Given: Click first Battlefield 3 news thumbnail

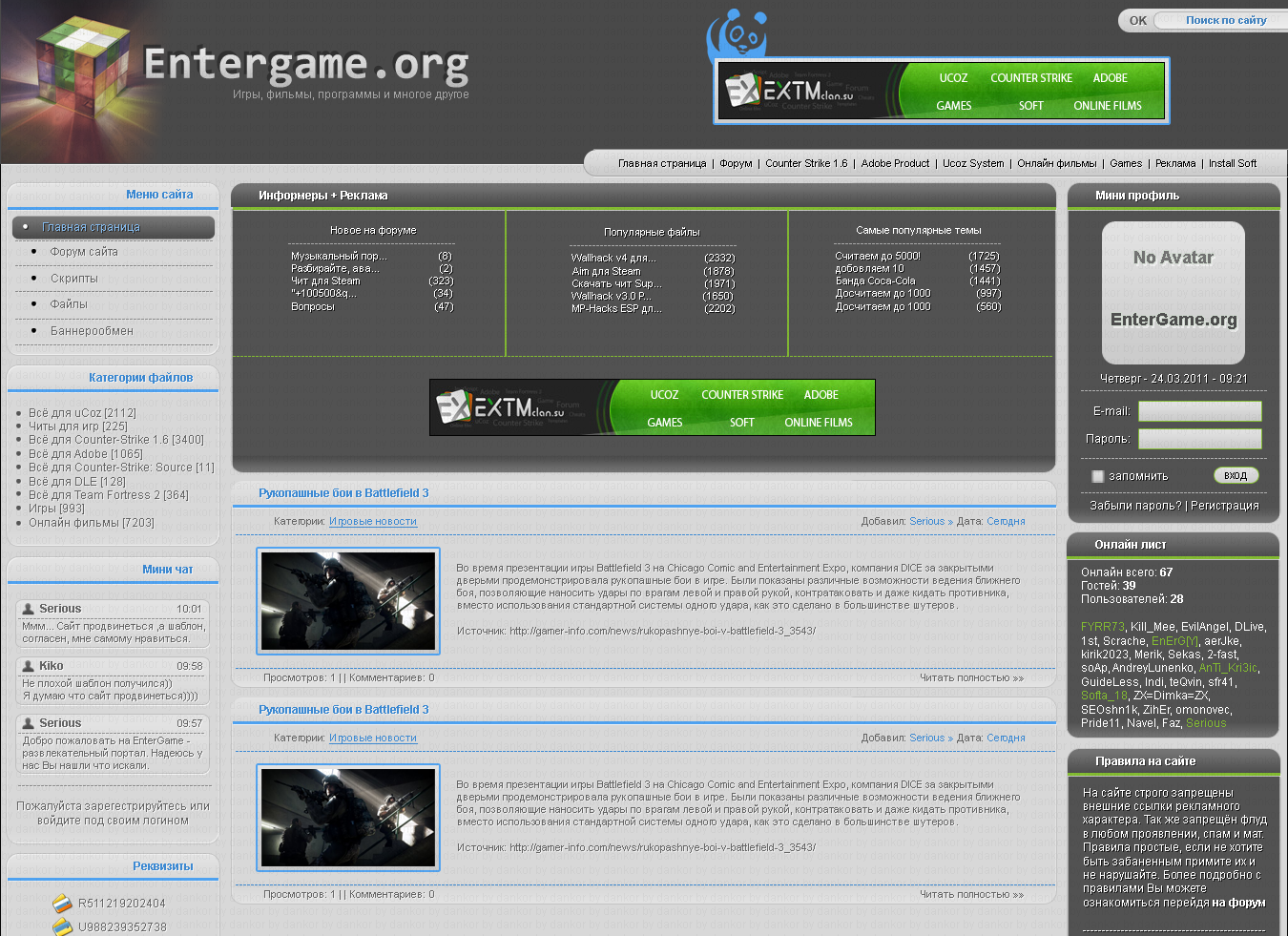Looking at the screenshot, I should pyautogui.click(x=348, y=601).
